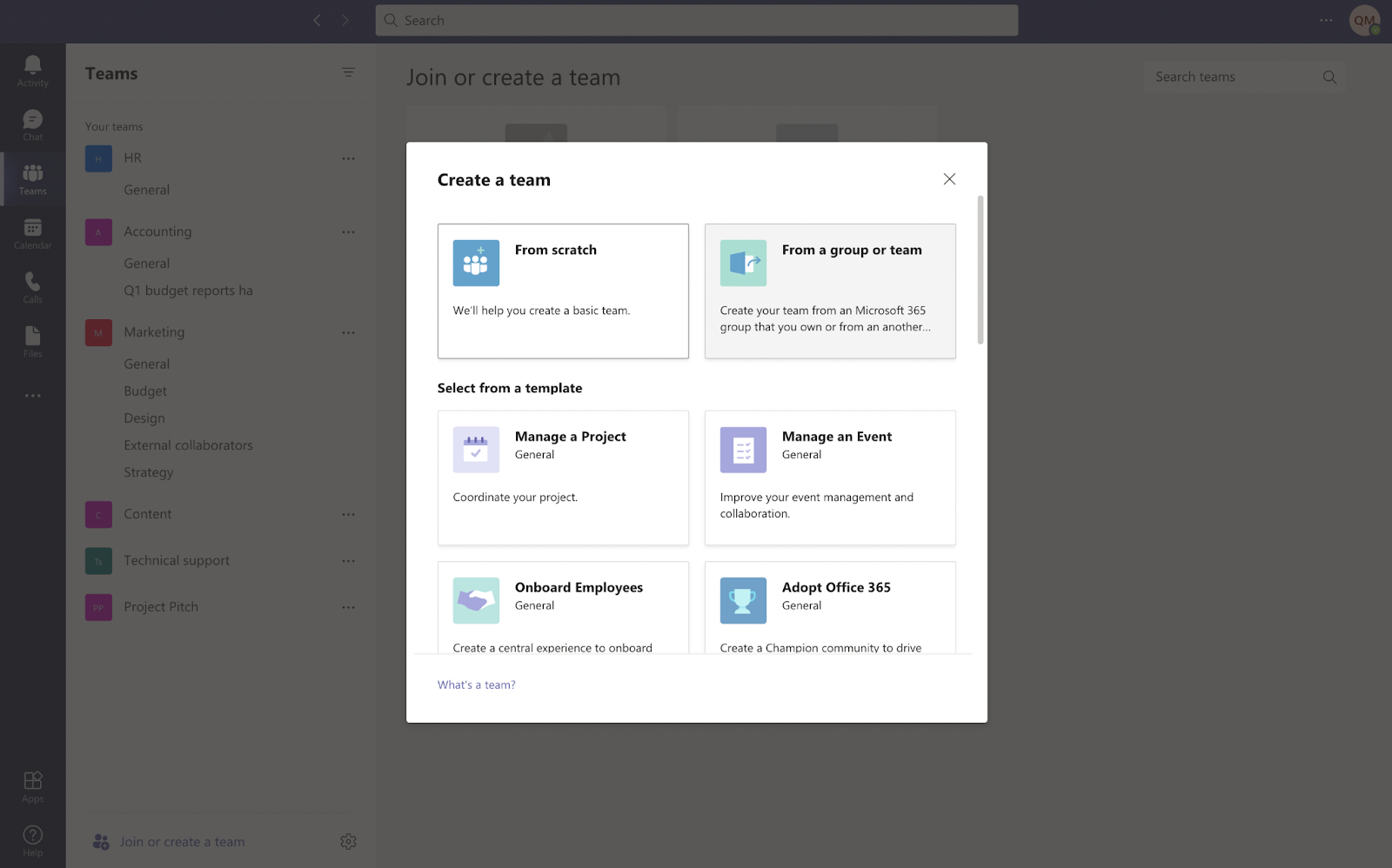Choose the From scratch option
The image size is (1392, 868).
click(x=563, y=291)
